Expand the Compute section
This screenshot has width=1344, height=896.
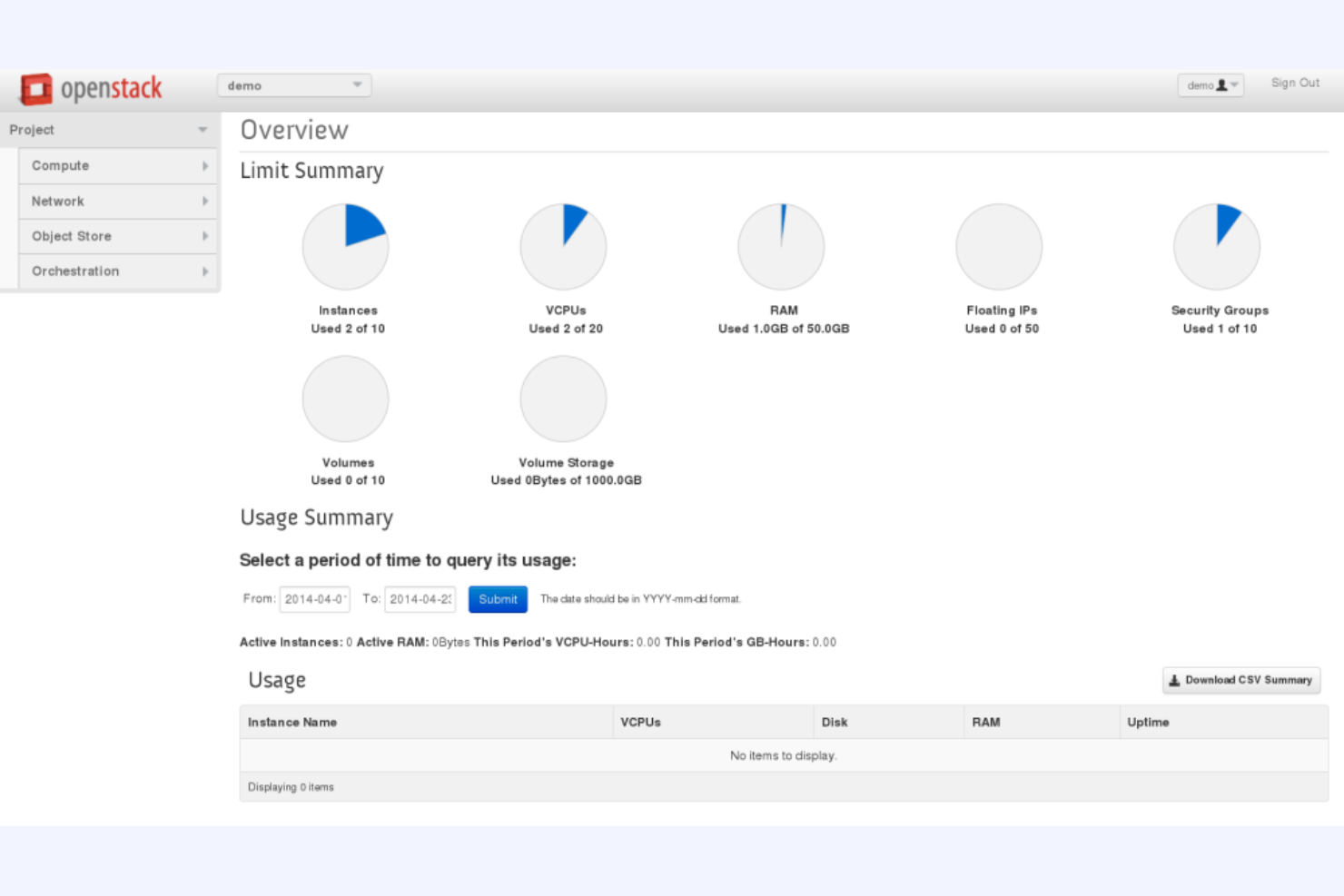117,165
